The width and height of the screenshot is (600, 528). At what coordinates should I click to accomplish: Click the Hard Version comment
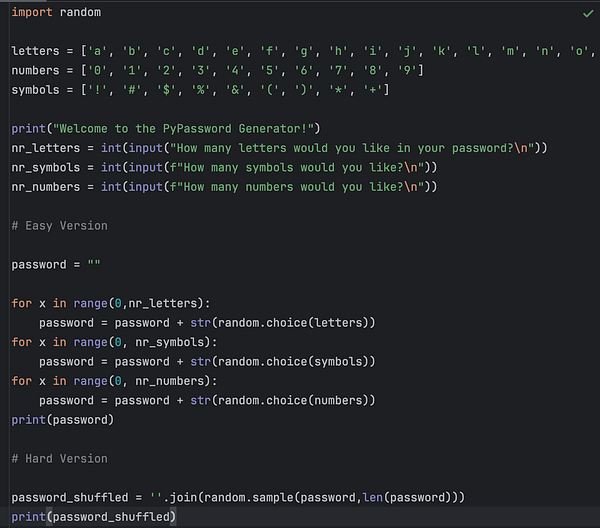click(60, 459)
